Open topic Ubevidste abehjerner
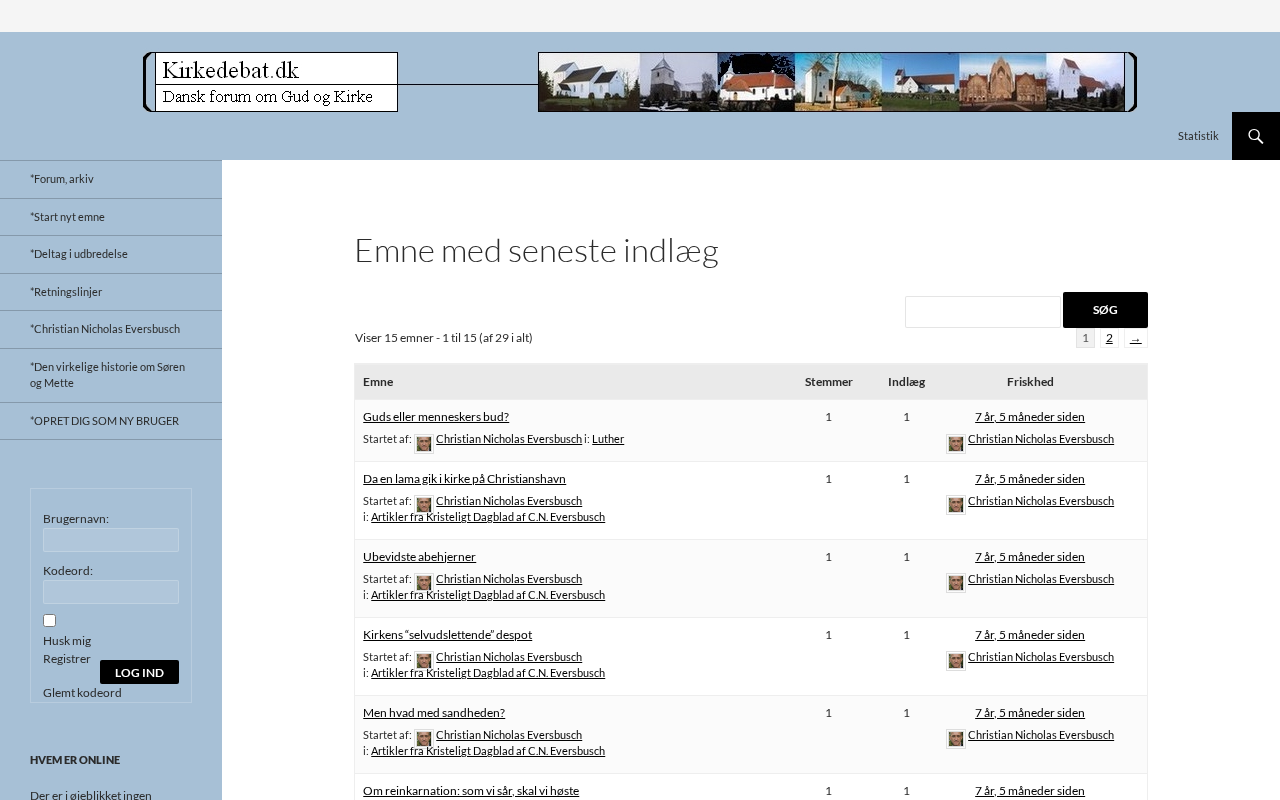 coord(419,557)
